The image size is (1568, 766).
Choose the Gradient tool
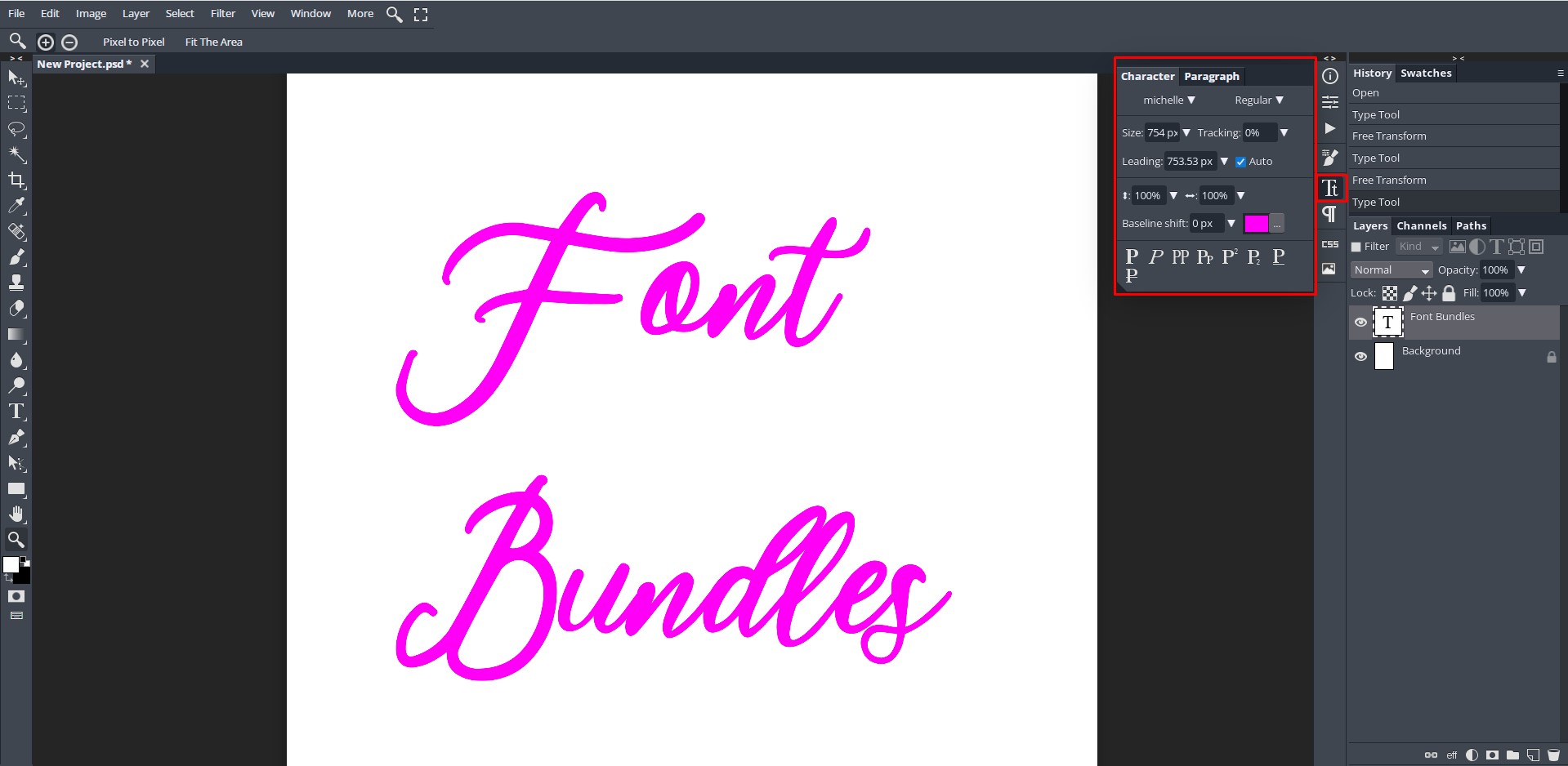16,334
